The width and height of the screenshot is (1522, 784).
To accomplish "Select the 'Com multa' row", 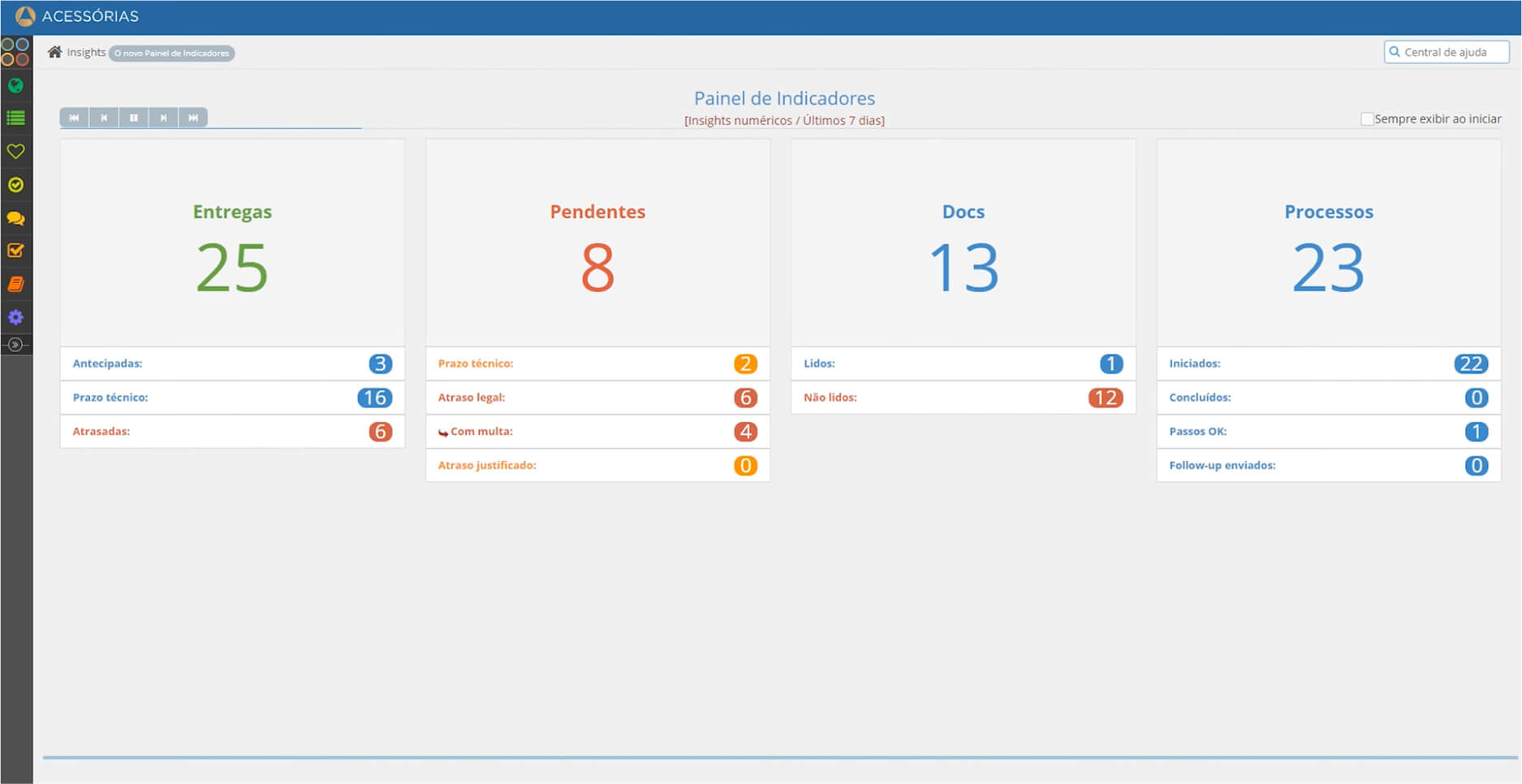I will pyautogui.click(x=598, y=432).
